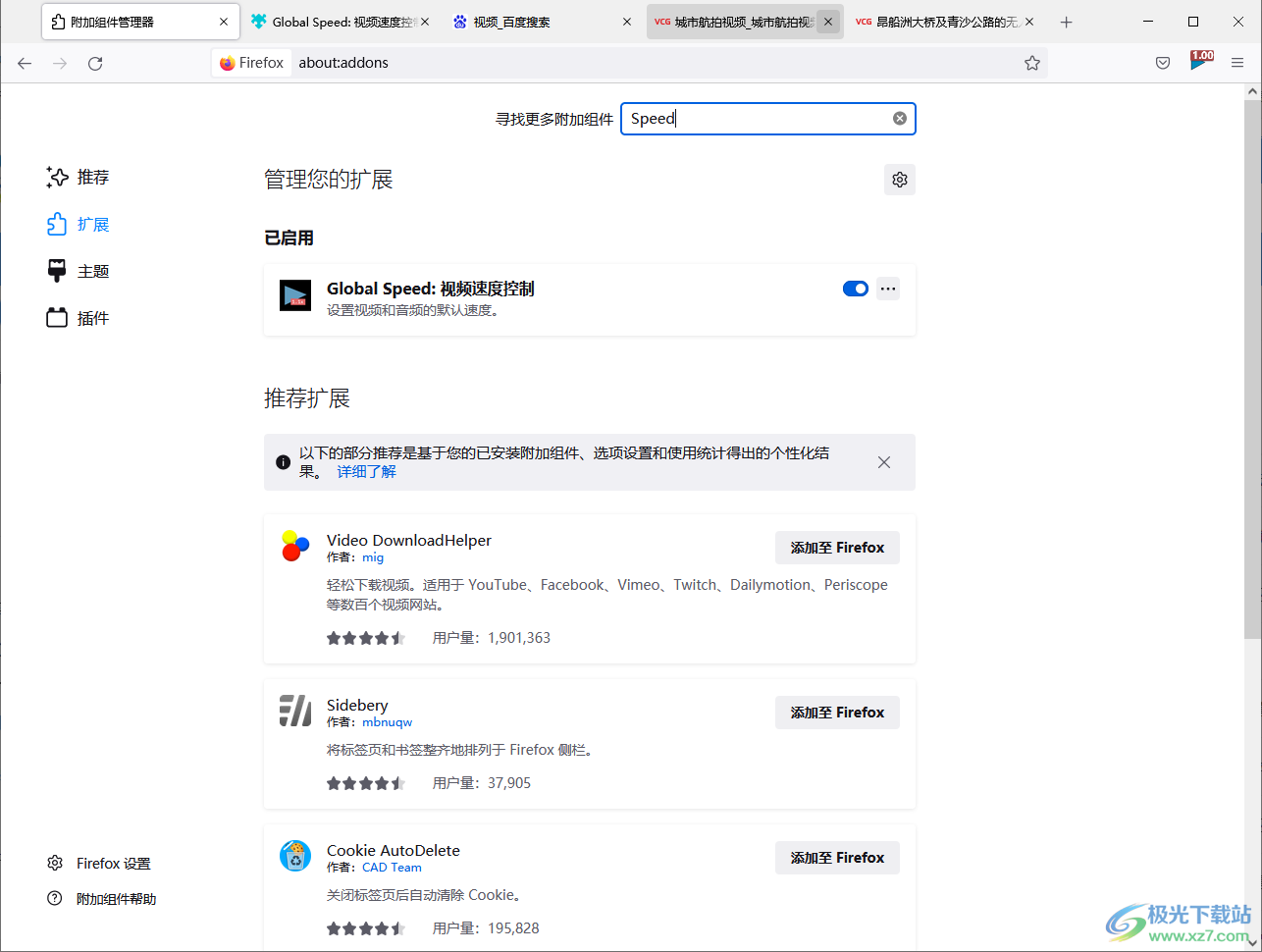
Task: Open Firefox 设置 settings link
Action: (99, 864)
